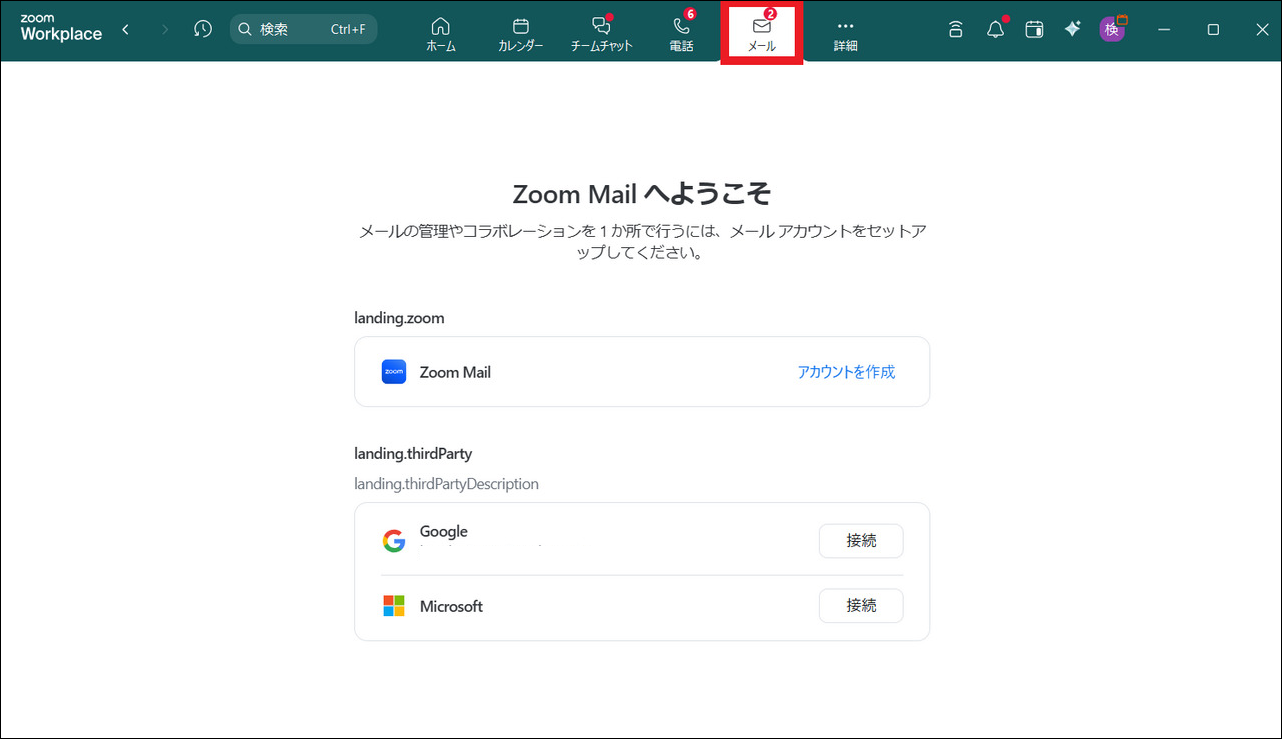Screen dimensions: 1282x739
Task: Open the history clock icon
Action: [x=203, y=30]
